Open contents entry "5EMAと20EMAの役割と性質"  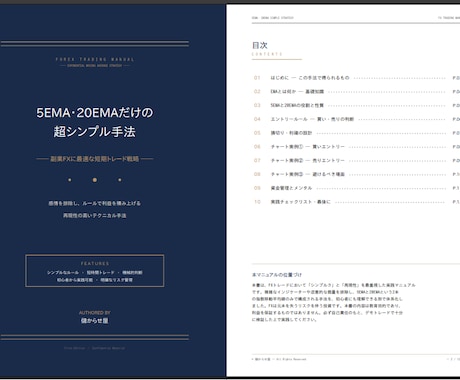pos(297,105)
